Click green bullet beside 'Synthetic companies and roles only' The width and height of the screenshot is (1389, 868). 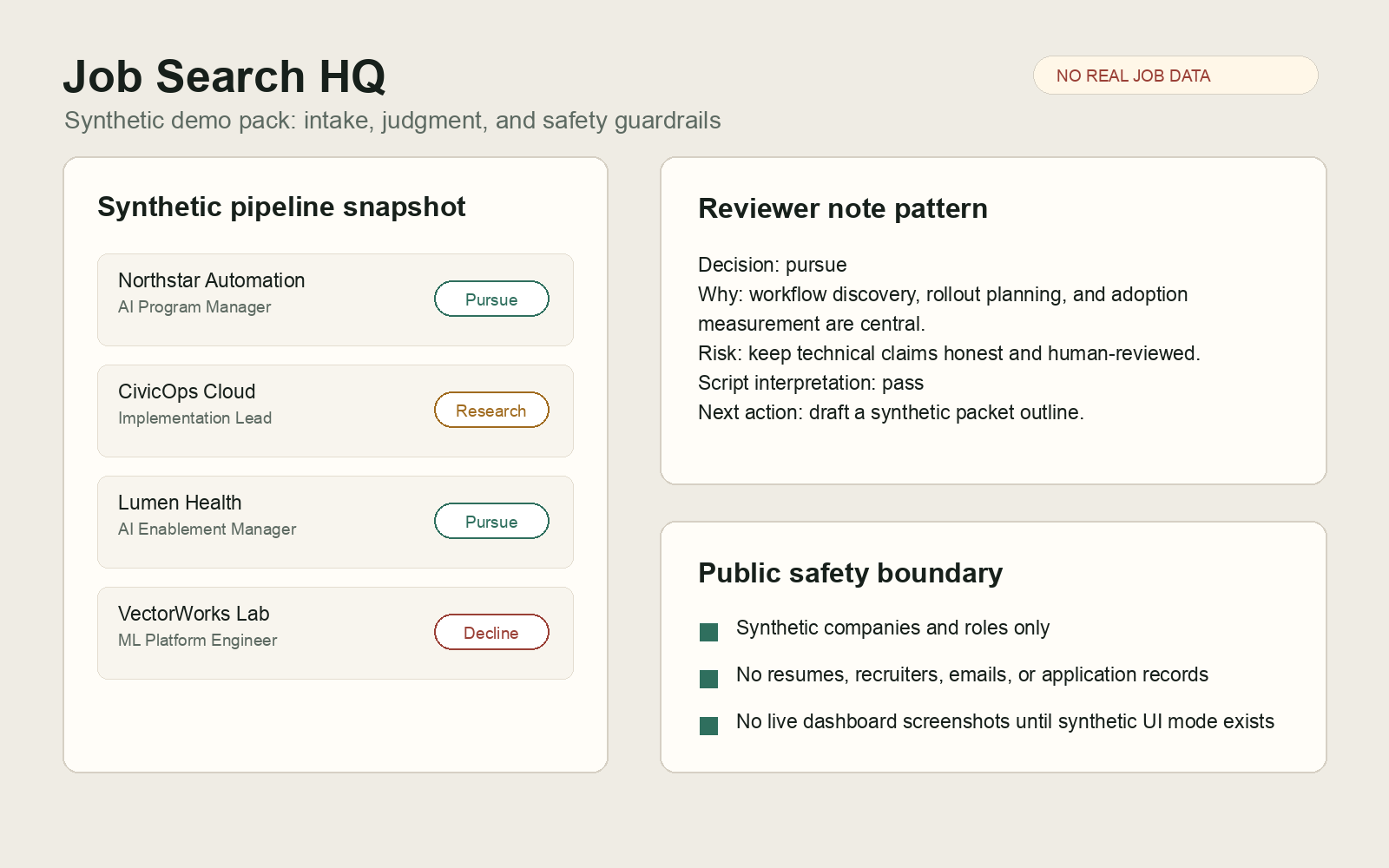pyautogui.click(x=708, y=632)
